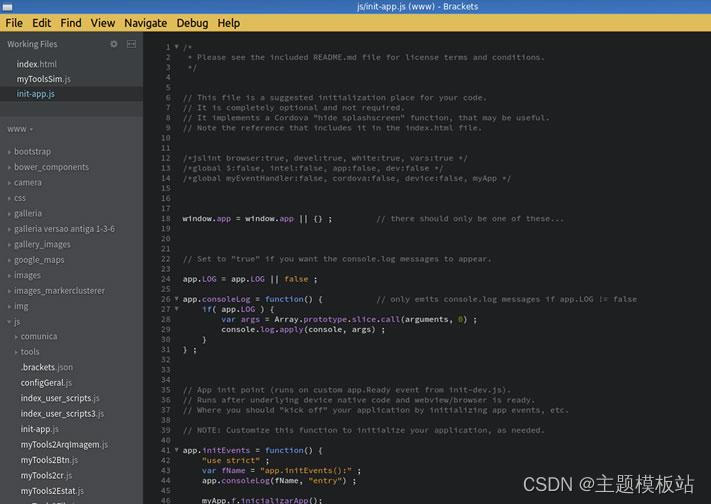The height and width of the screenshot is (504, 711).
Task: Collapse the js folder
Action: tap(17, 322)
